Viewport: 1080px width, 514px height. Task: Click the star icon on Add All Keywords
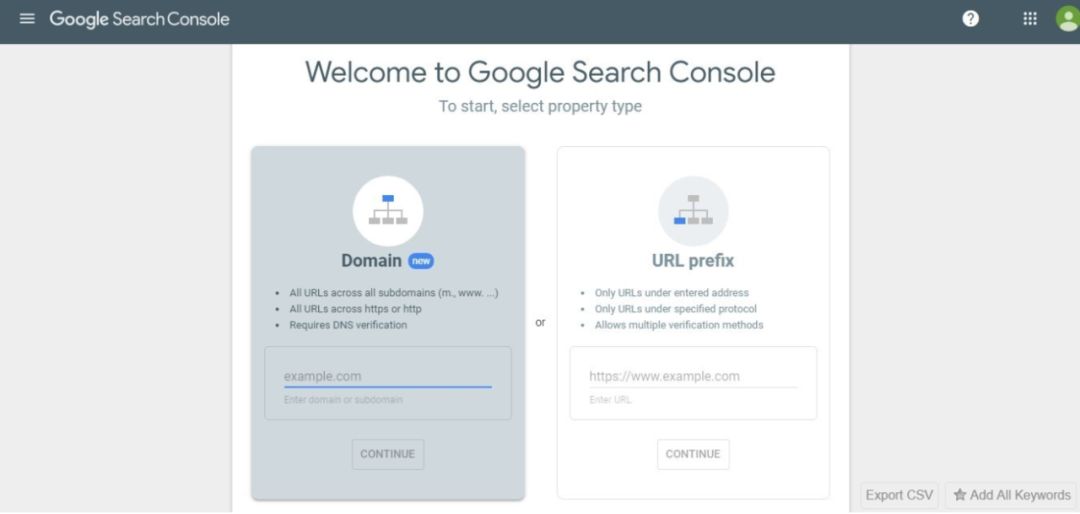click(960, 495)
